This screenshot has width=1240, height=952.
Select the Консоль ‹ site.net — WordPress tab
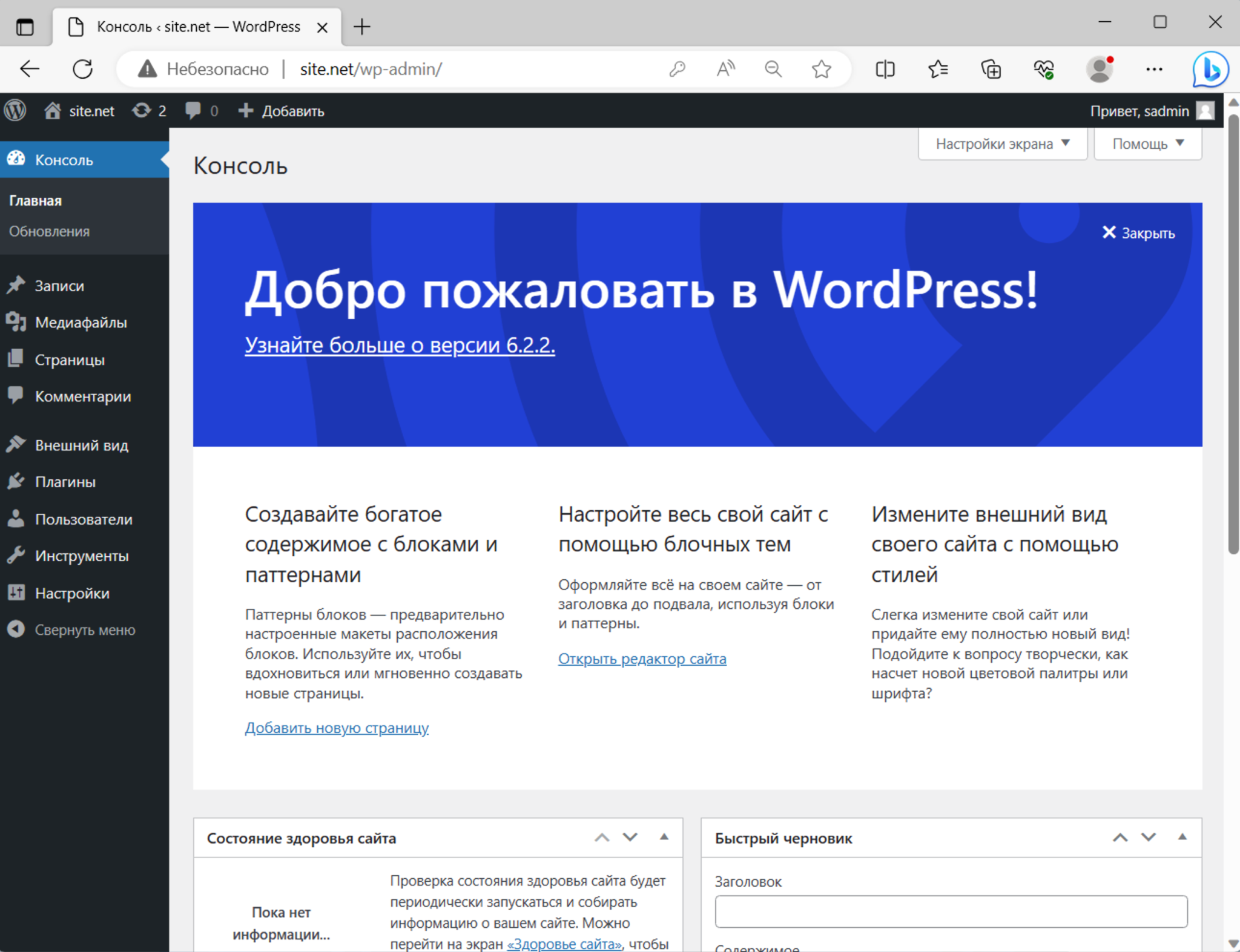[x=197, y=27]
